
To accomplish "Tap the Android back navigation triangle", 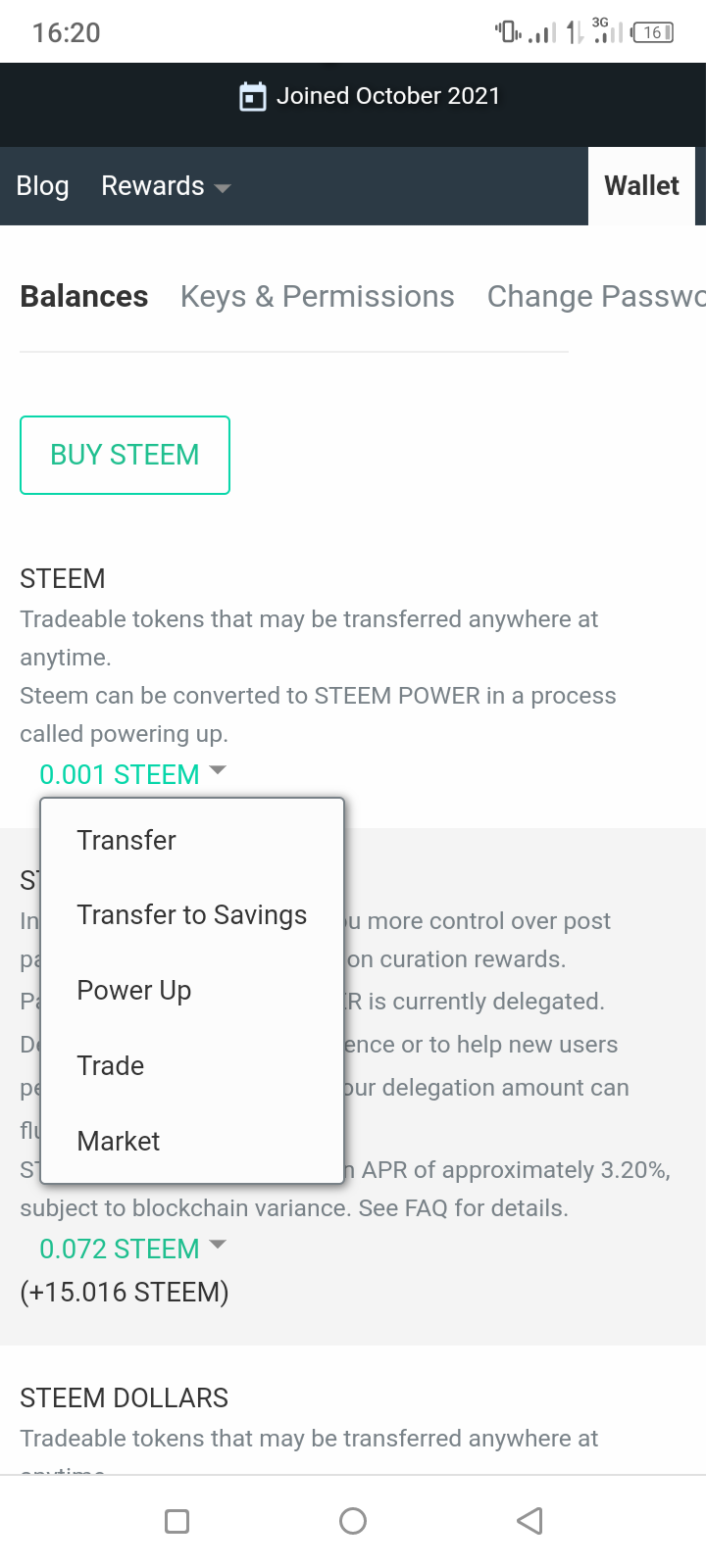I will tap(529, 1521).
